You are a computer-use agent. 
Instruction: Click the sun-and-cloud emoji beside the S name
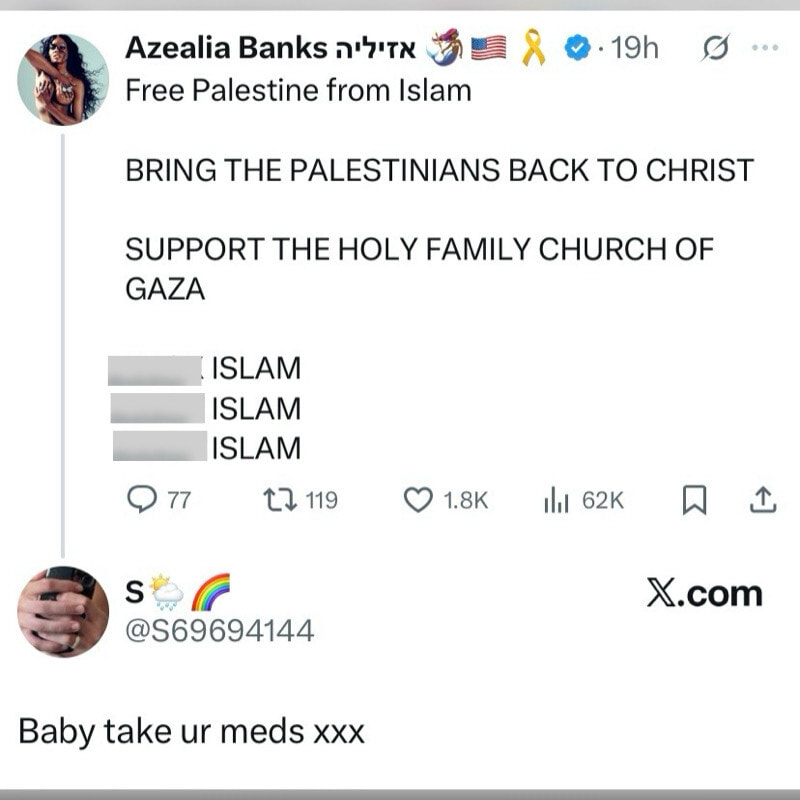pyautogui.click(x=166, y=592)
